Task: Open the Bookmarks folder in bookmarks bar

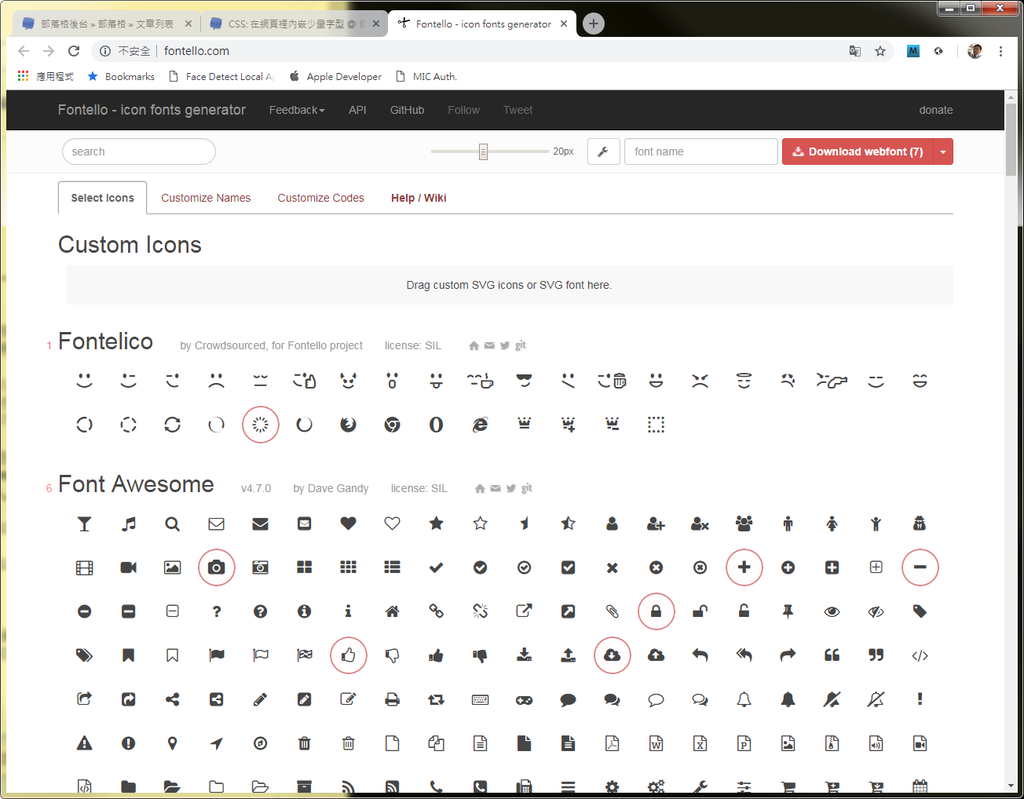Action: (x=121, y=76)
